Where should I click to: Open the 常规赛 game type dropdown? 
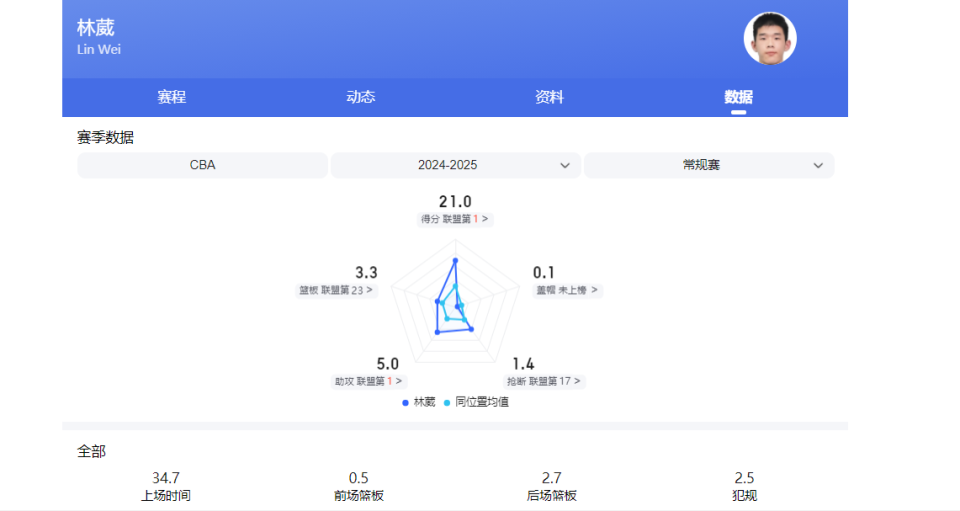(709, 165)
